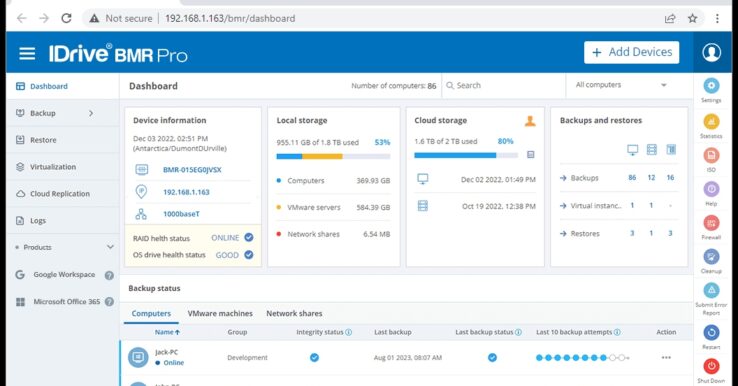
Task: Click the Restart icon
Action: click(711, 333)
